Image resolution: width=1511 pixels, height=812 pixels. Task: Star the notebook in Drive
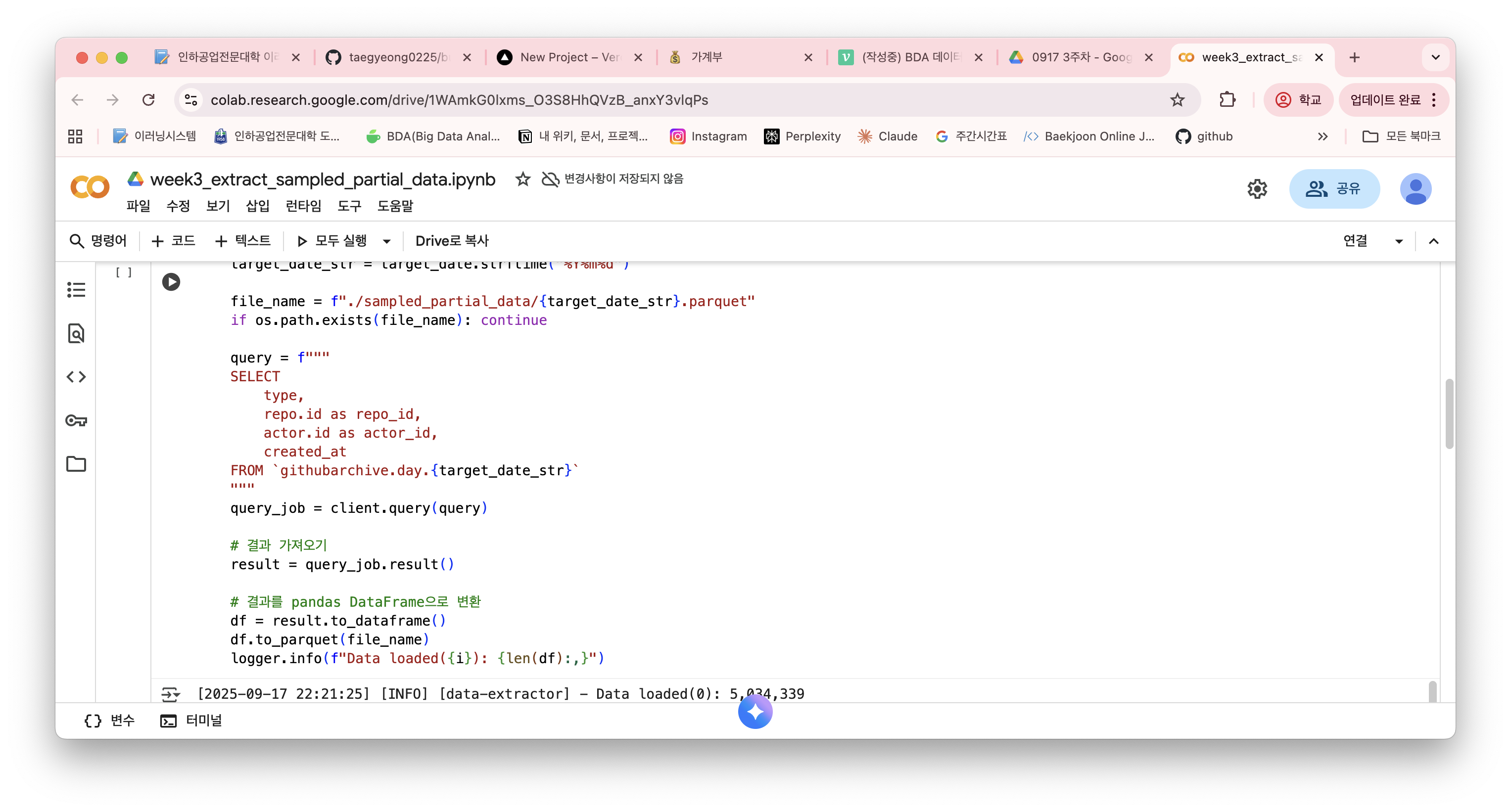click(x=522, y=179)
